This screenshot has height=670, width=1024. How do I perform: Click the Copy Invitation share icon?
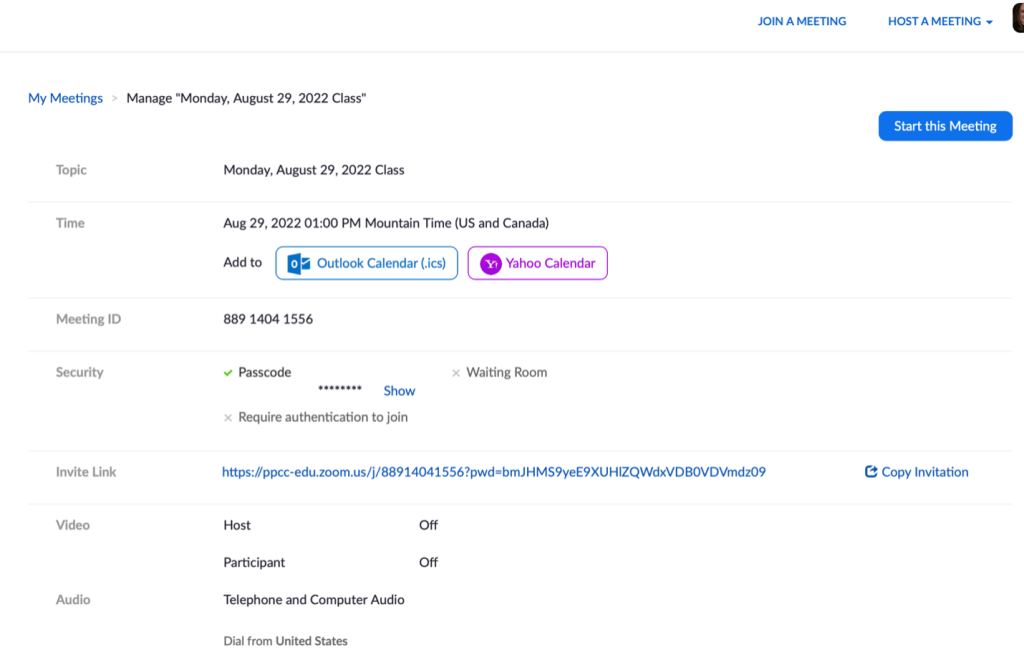pos(870,471)
